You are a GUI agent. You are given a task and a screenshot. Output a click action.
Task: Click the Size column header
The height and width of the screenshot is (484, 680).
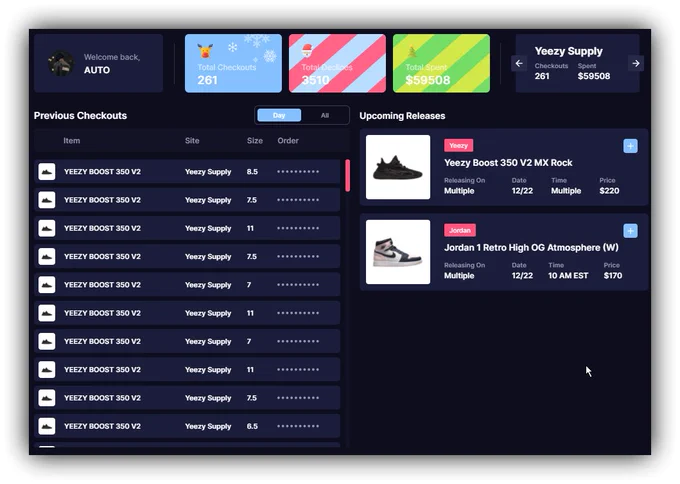click(x=255, y=141)
